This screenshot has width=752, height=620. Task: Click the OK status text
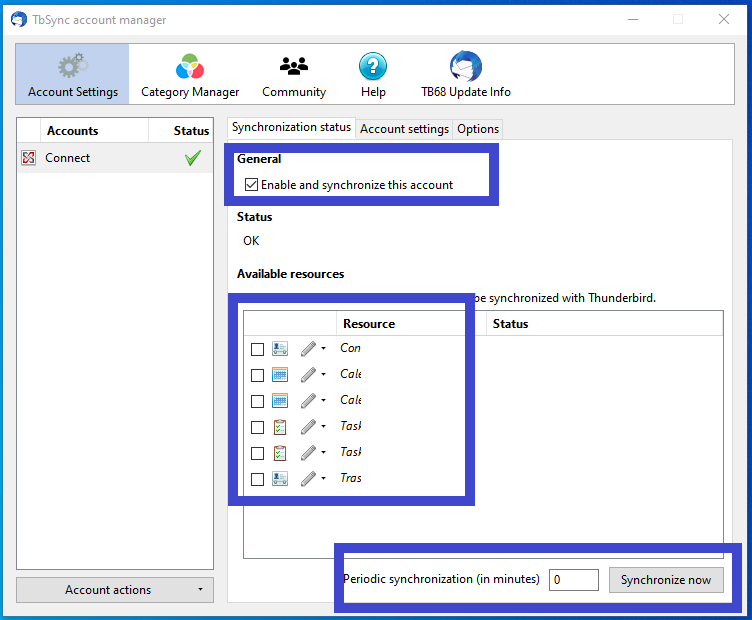tap(251, 241)
